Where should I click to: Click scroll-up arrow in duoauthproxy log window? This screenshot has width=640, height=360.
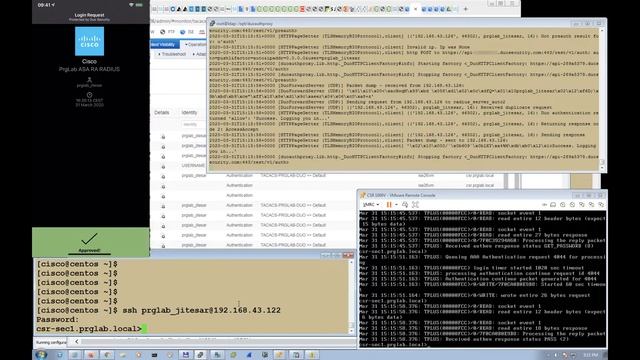602,31
